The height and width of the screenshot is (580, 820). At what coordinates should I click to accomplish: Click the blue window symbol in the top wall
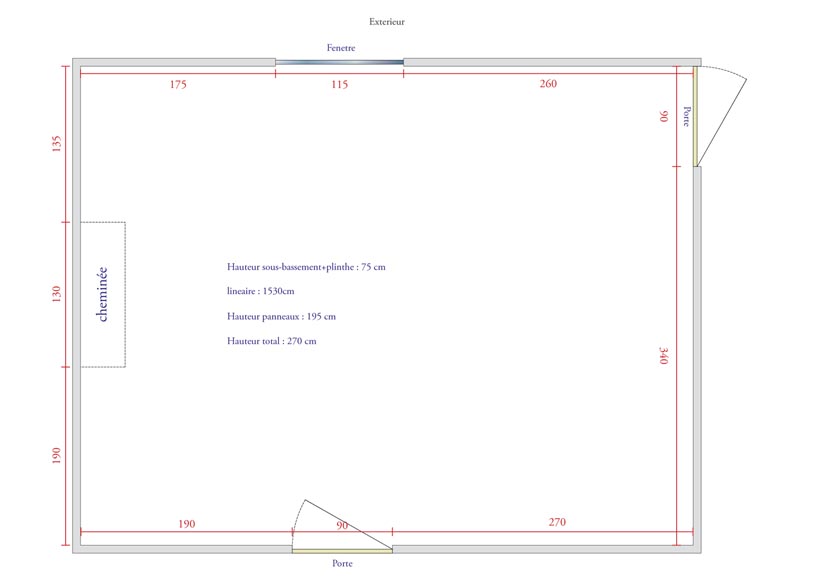pyautogui.click(x=339, y=62)
